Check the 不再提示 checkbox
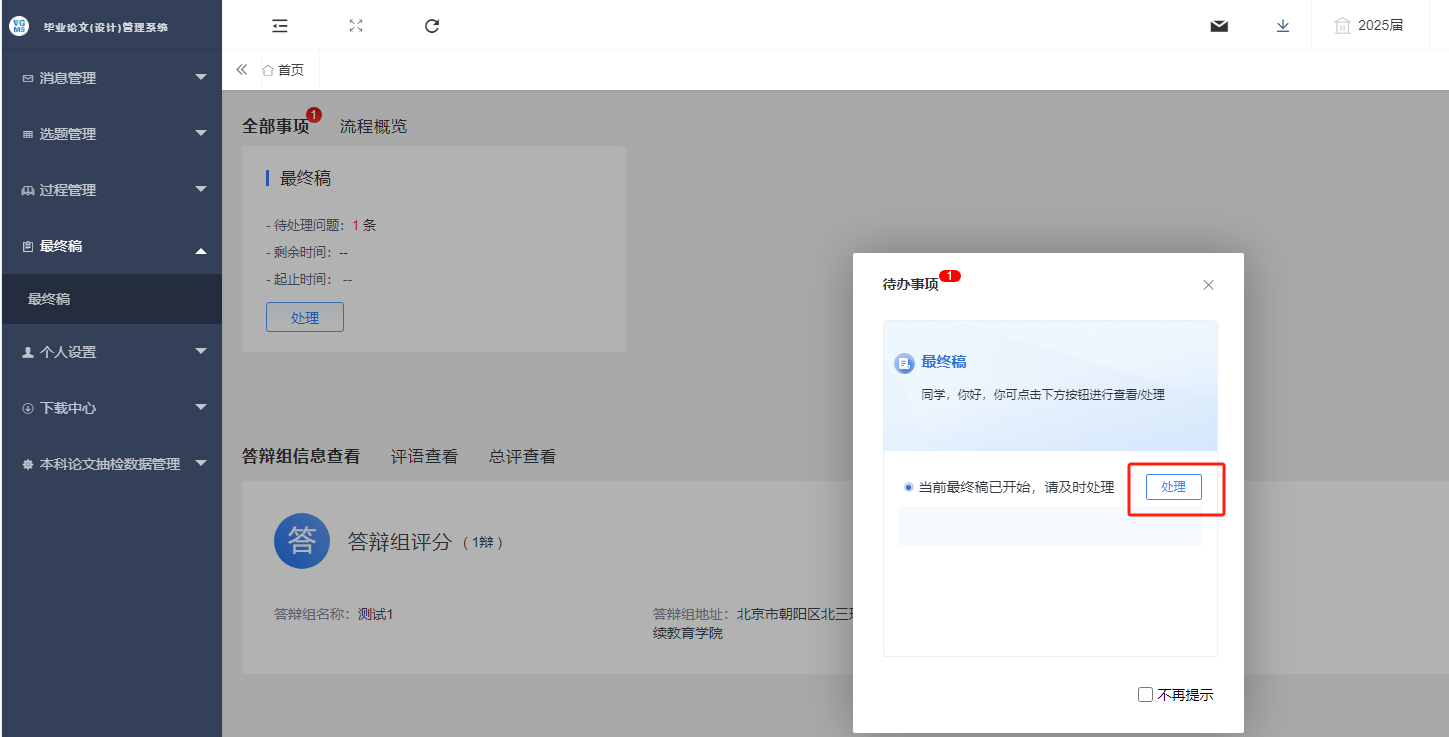 1146,695
